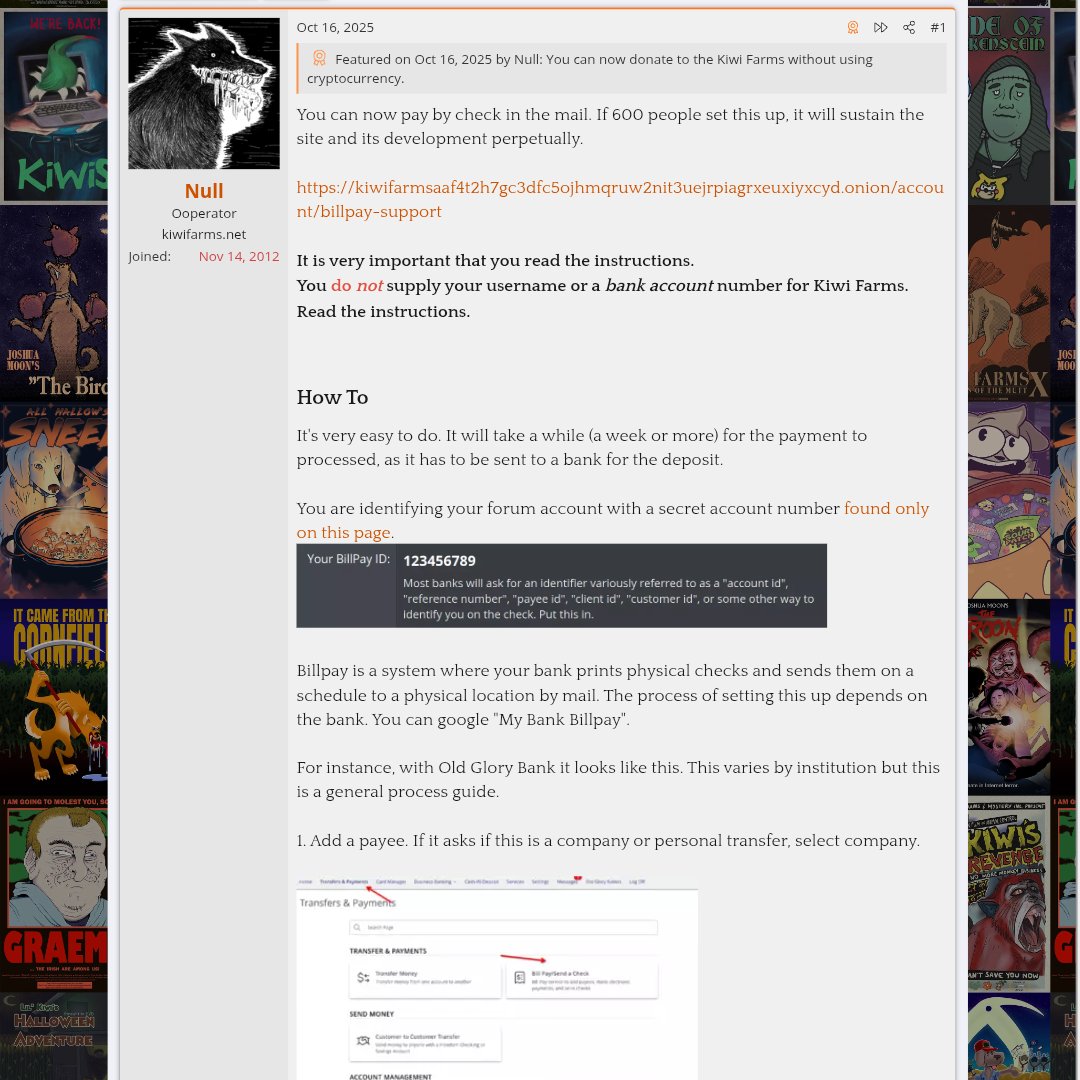1080x1080 pixels.
Task: Click the Null wolf avatar image
Action: click(204, 94)
